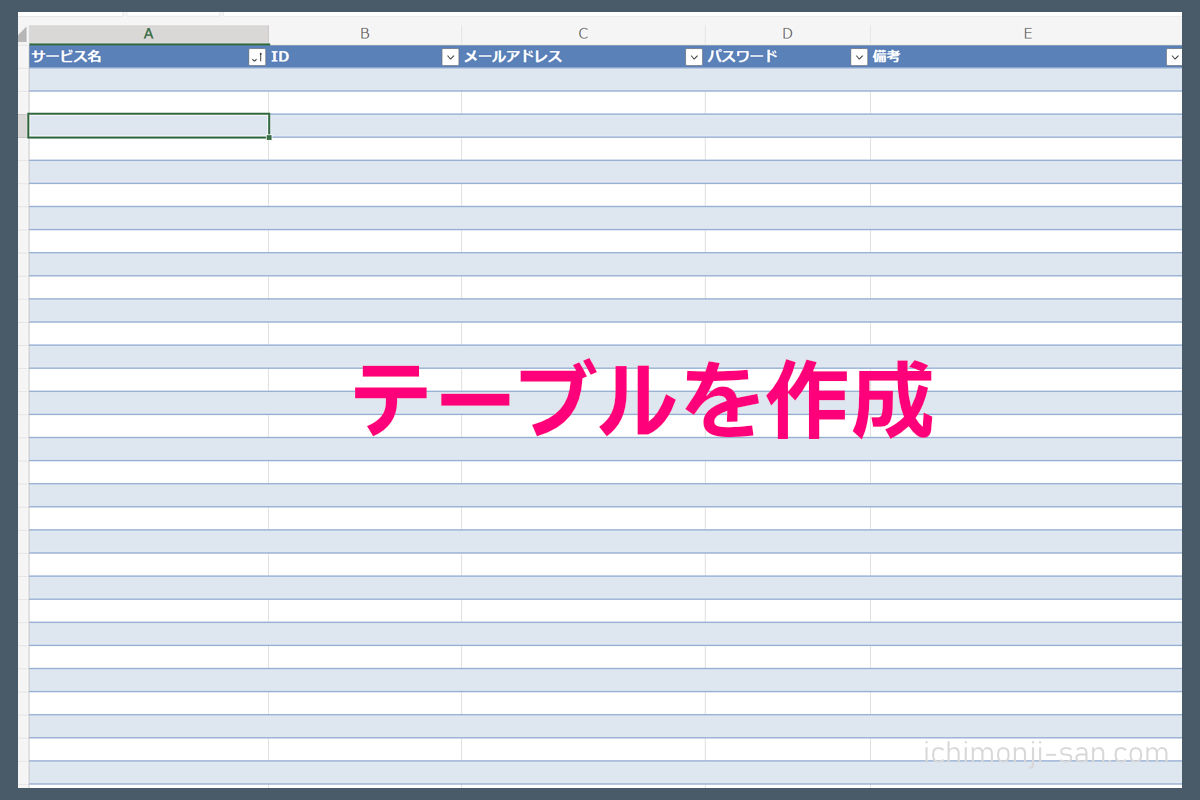Open the 備考 column filter dropdown
This screenshot has height=800, width=1200.
click(1175, 57)
